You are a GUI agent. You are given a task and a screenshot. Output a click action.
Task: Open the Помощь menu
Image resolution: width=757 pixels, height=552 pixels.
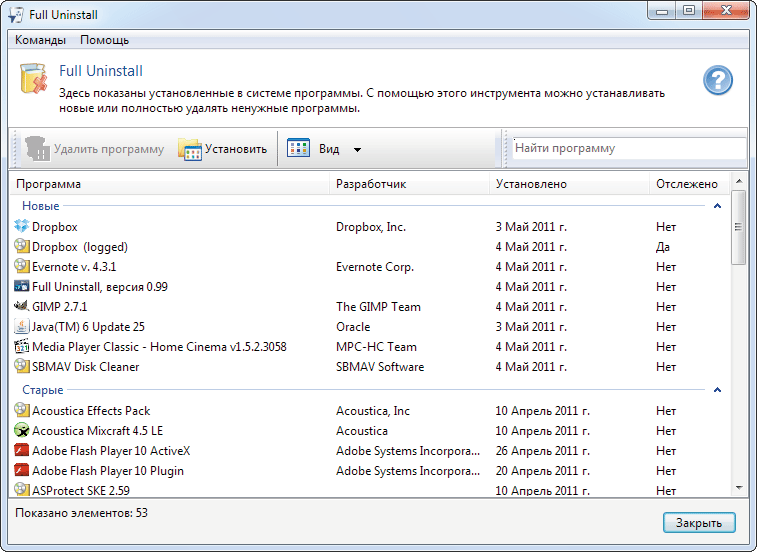coord(104,40)
